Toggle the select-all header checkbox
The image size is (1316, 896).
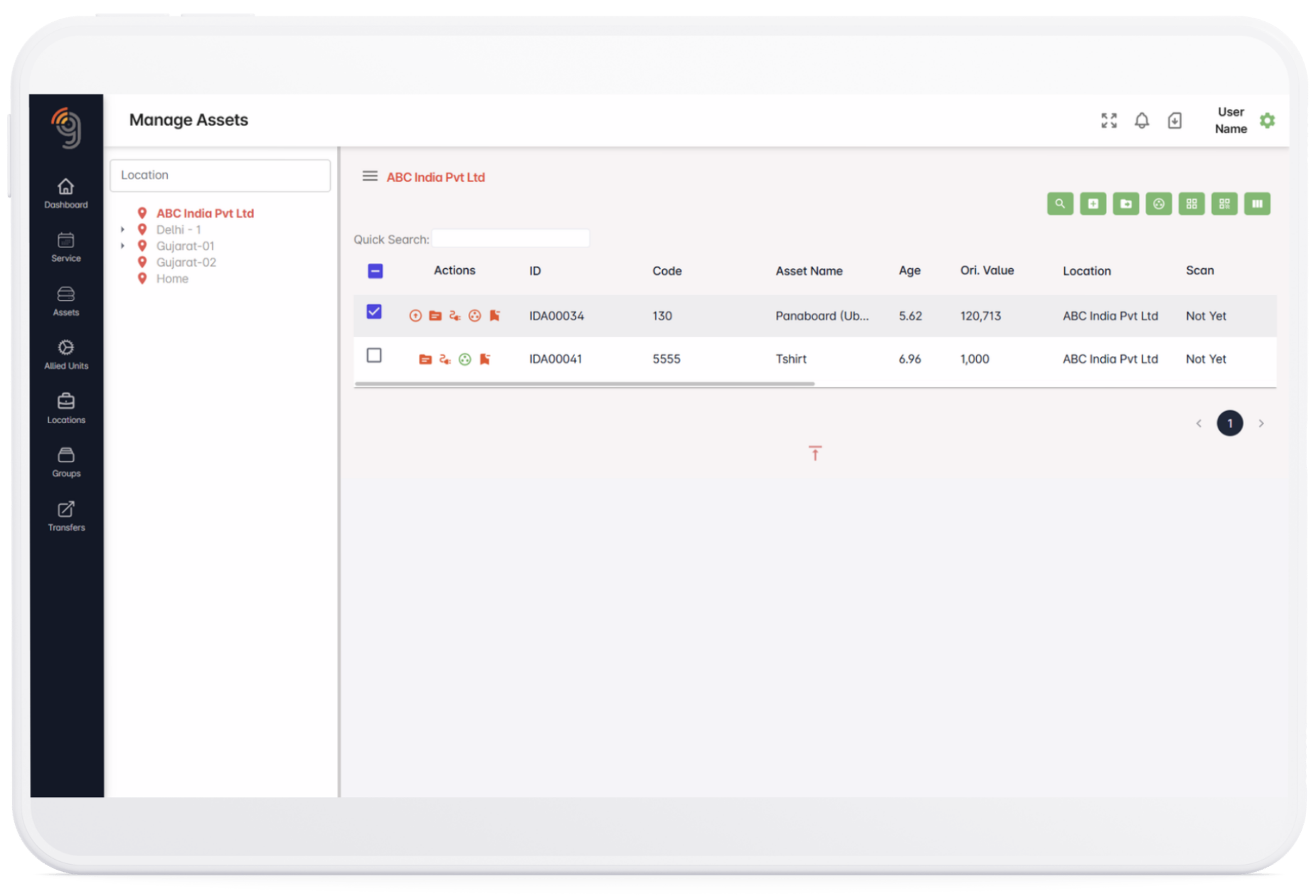376,271
